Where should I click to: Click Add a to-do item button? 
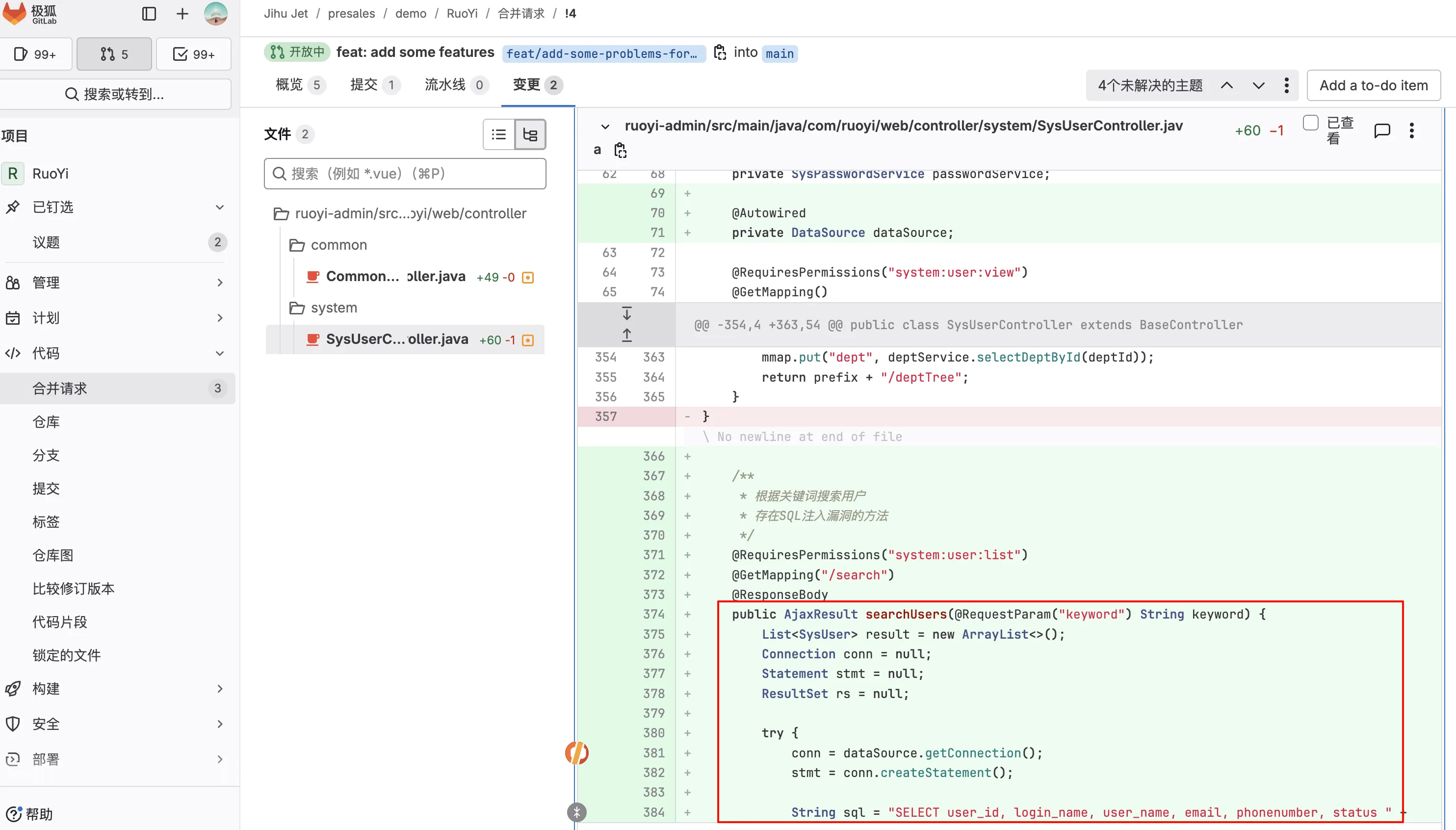pyautogui.click(x=1373, y=85)
